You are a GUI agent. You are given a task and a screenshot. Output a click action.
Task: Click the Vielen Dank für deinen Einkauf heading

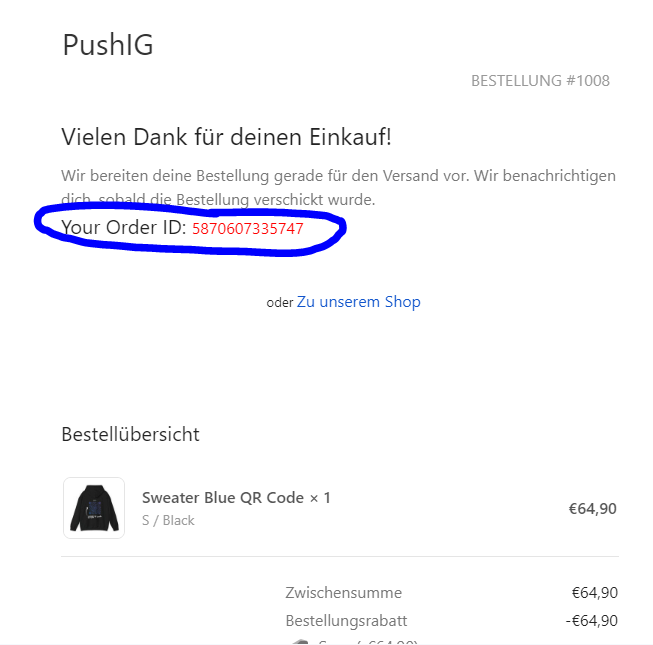227,137
